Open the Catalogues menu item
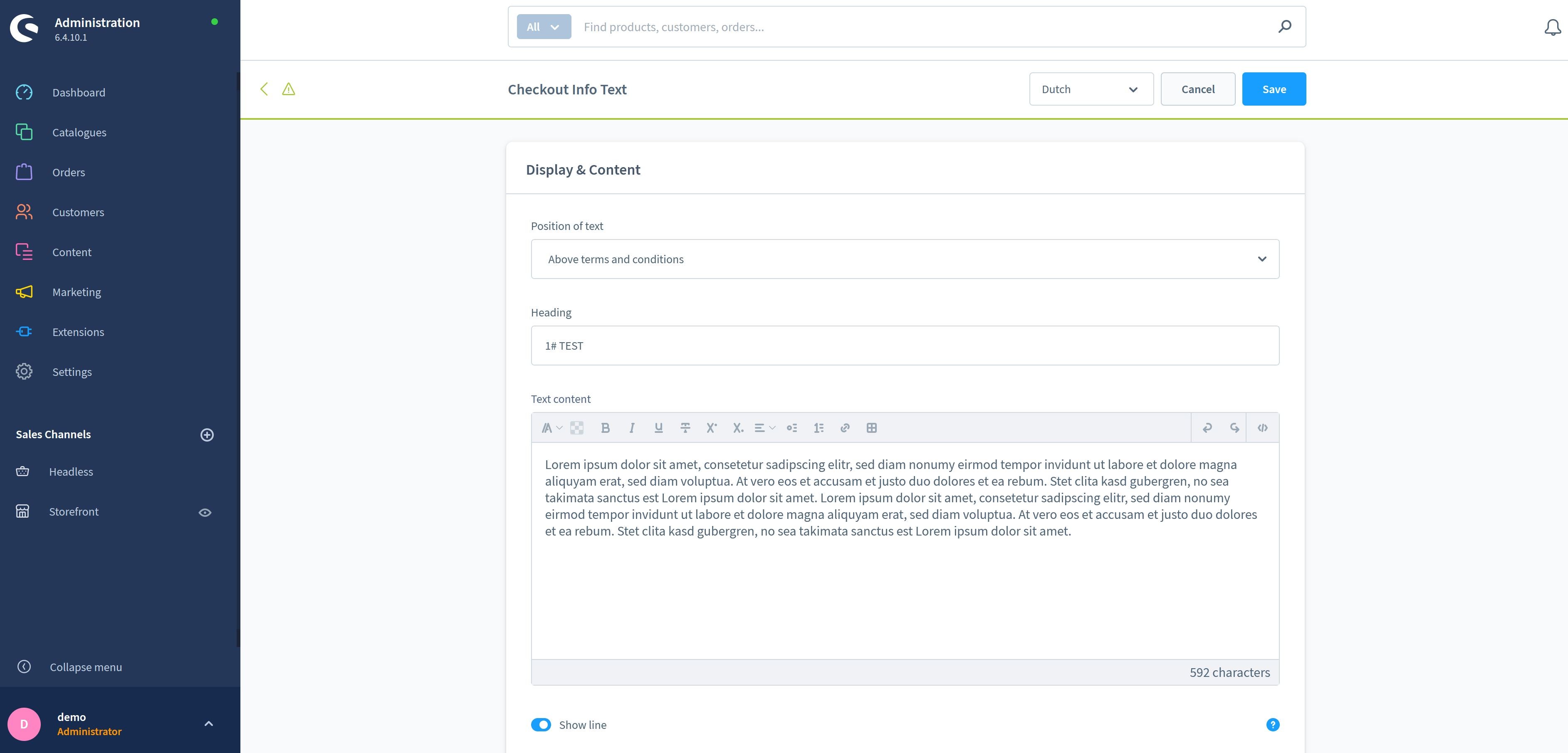Image resolution: width=1568 pixels, height=753 pixels. (79, 132)
